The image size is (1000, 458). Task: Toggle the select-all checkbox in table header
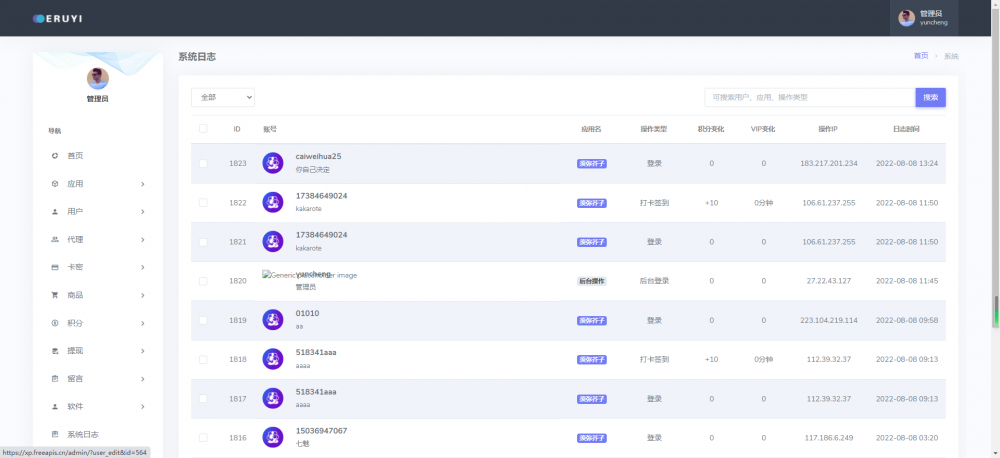[204, 129]
